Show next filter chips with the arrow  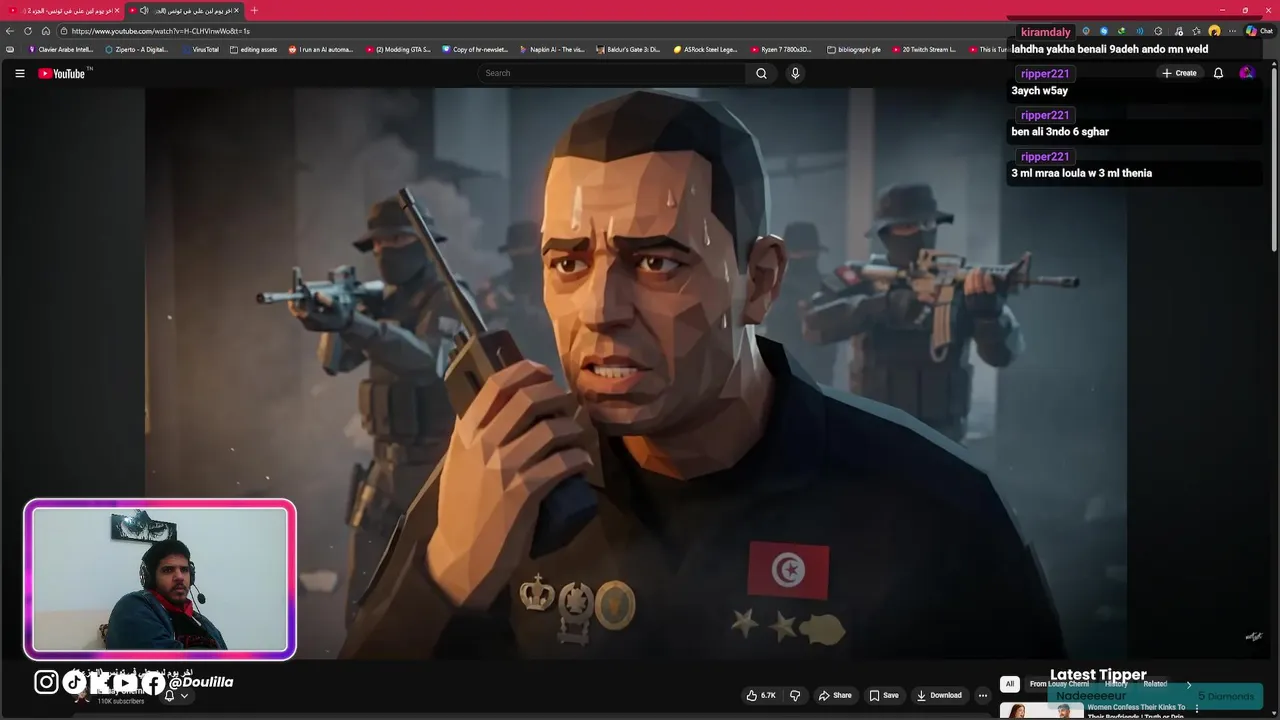[1189, 684]
